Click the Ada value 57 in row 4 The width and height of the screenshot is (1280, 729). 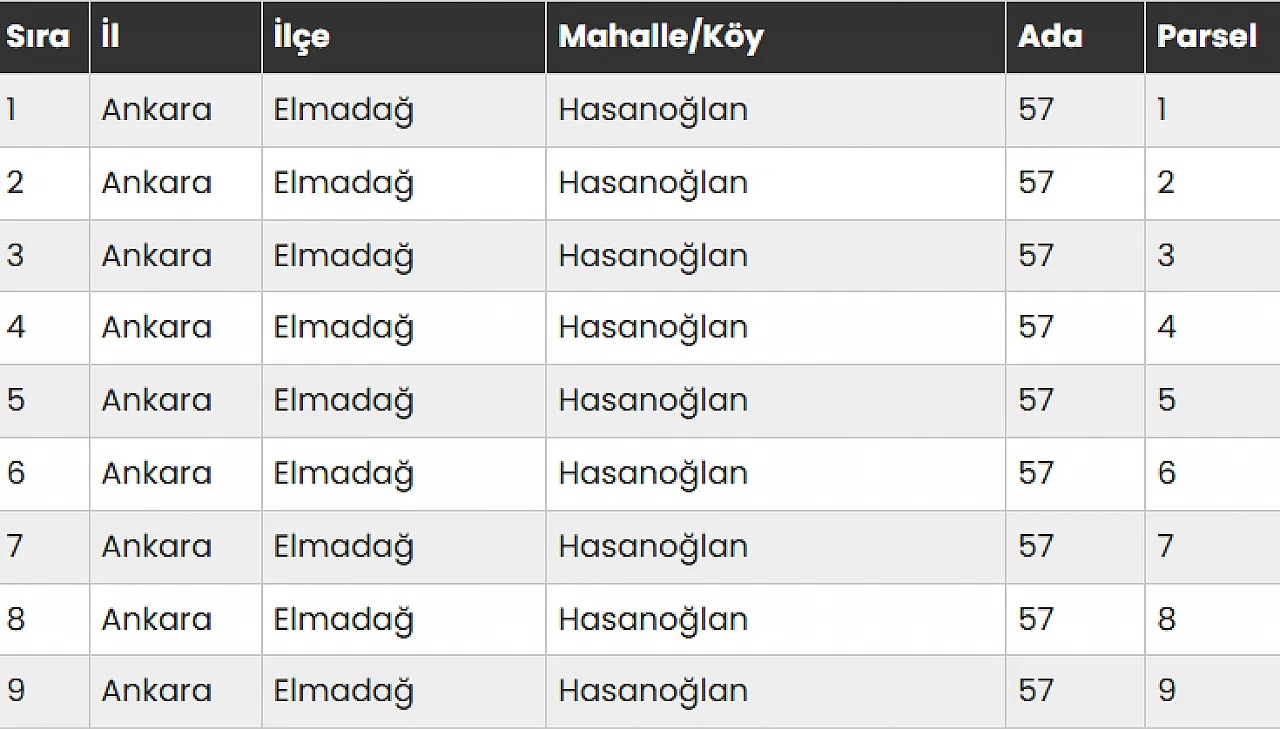coord(1036,327)
